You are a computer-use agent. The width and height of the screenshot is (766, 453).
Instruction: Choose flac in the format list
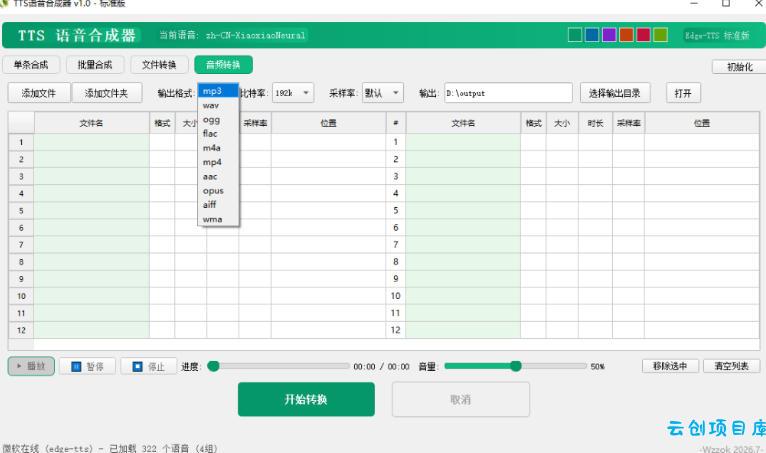tap(218, 133)
